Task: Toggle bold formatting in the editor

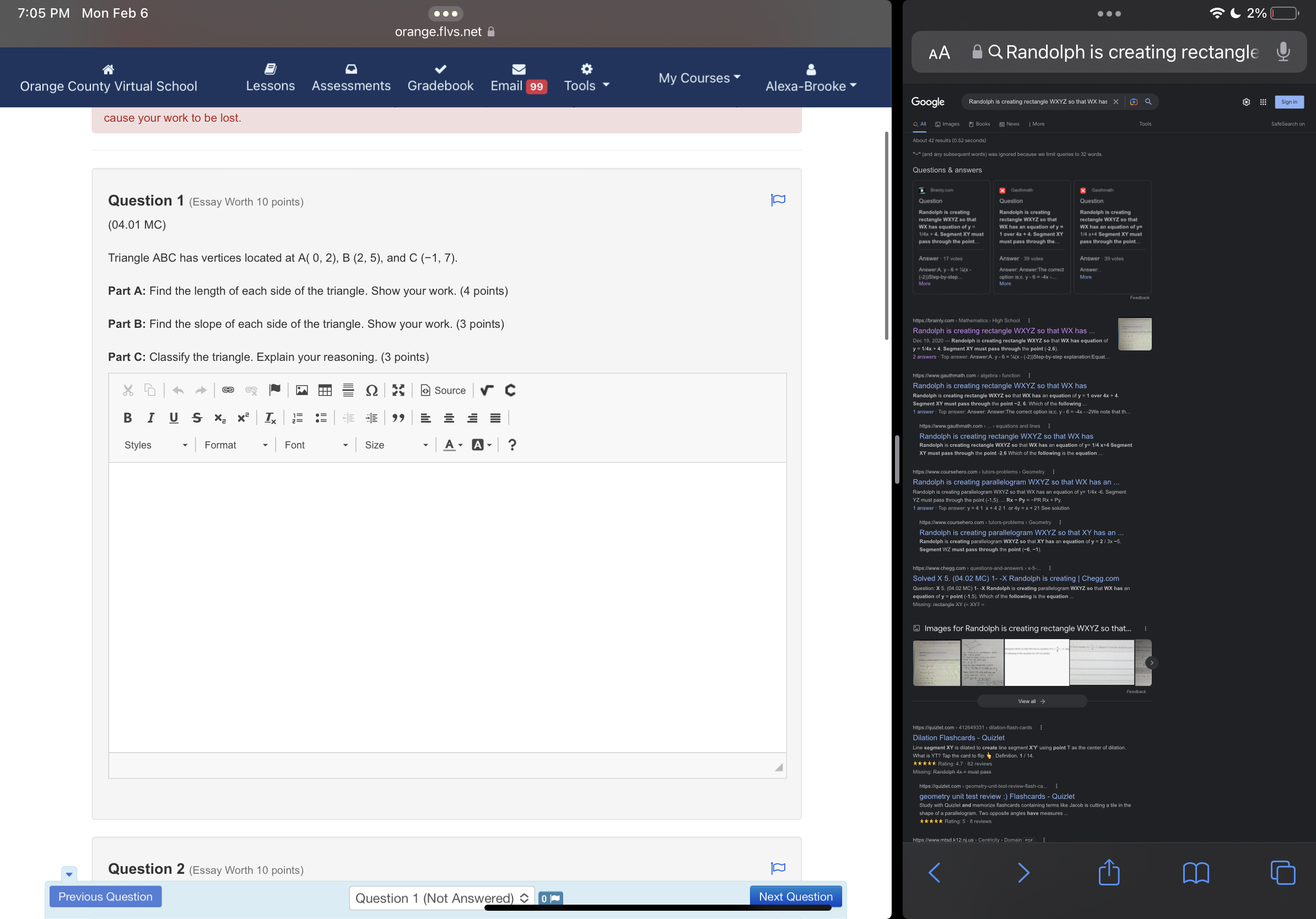Action: pos(127,418)
